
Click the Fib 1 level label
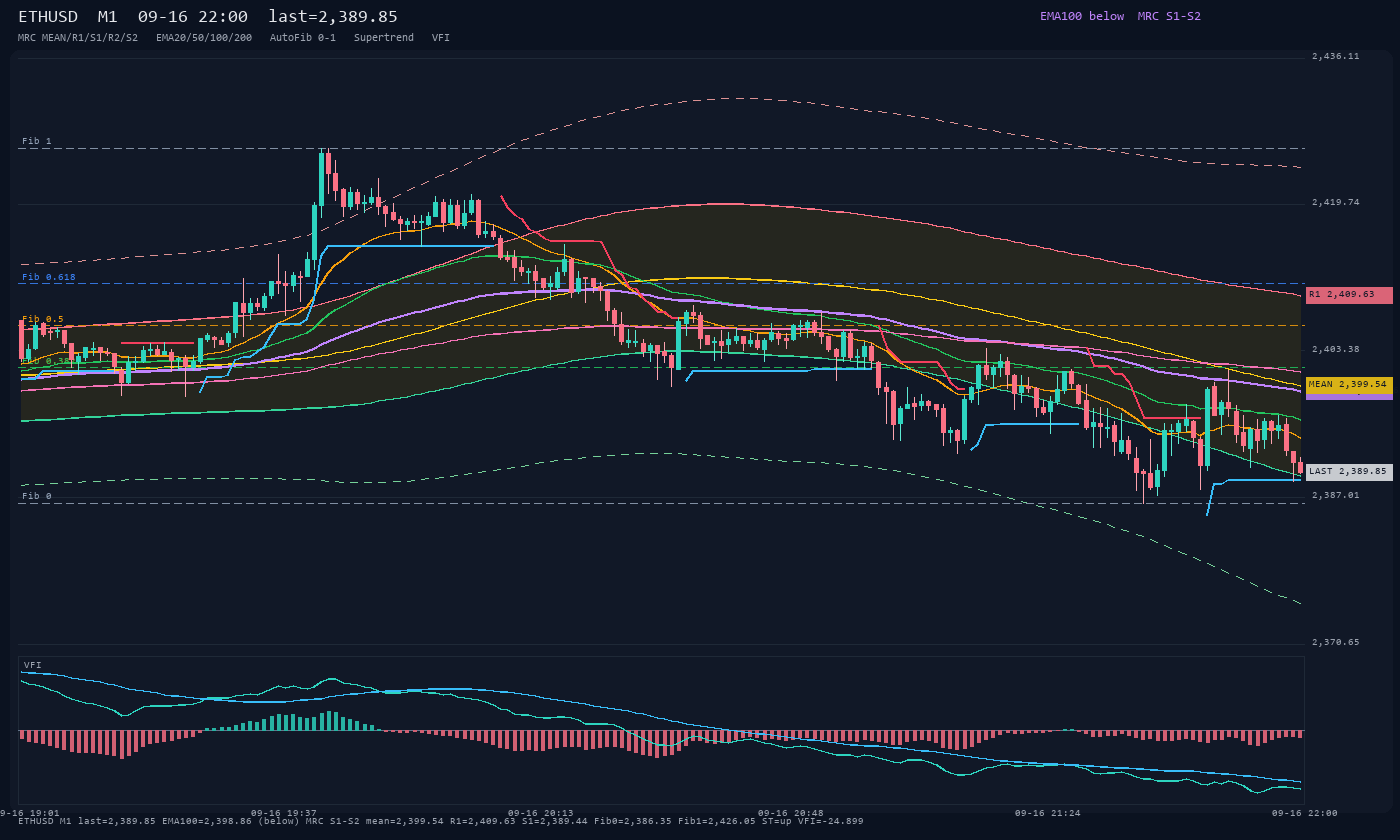point(37,141)
